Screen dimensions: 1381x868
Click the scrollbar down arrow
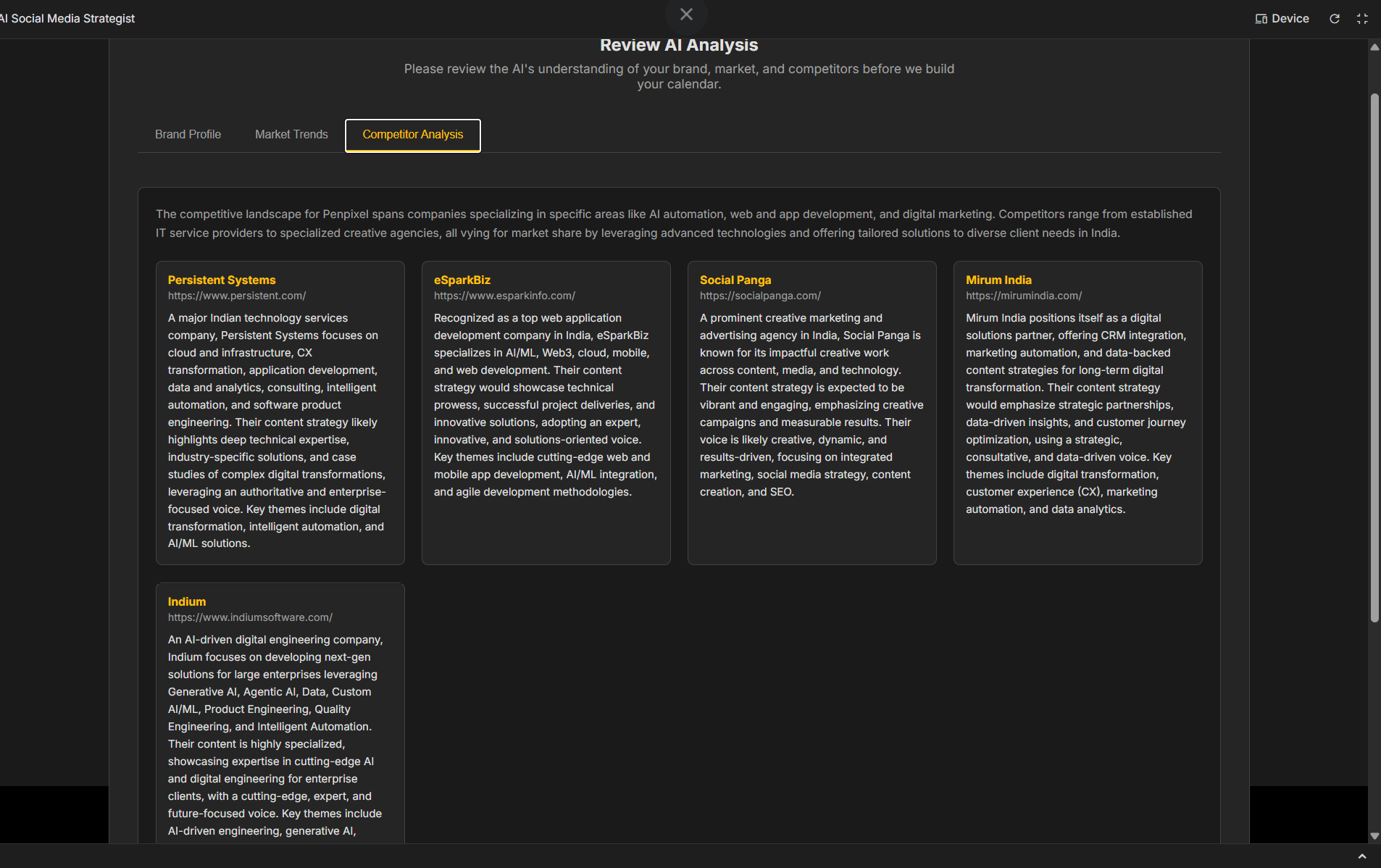point(1374,836)
